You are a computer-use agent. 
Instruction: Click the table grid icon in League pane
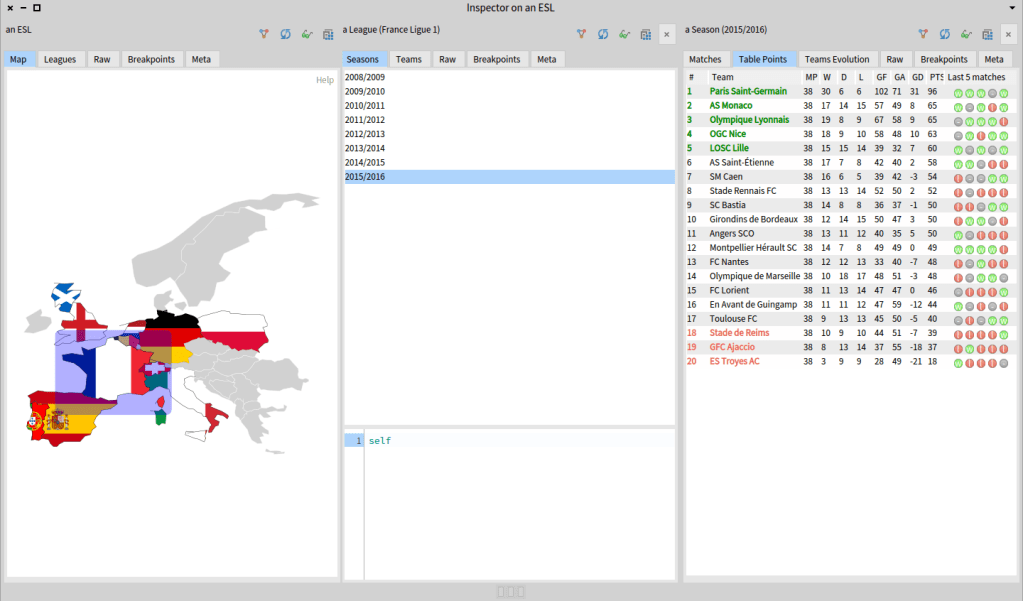pyautogui.click(x=646, y=34)
